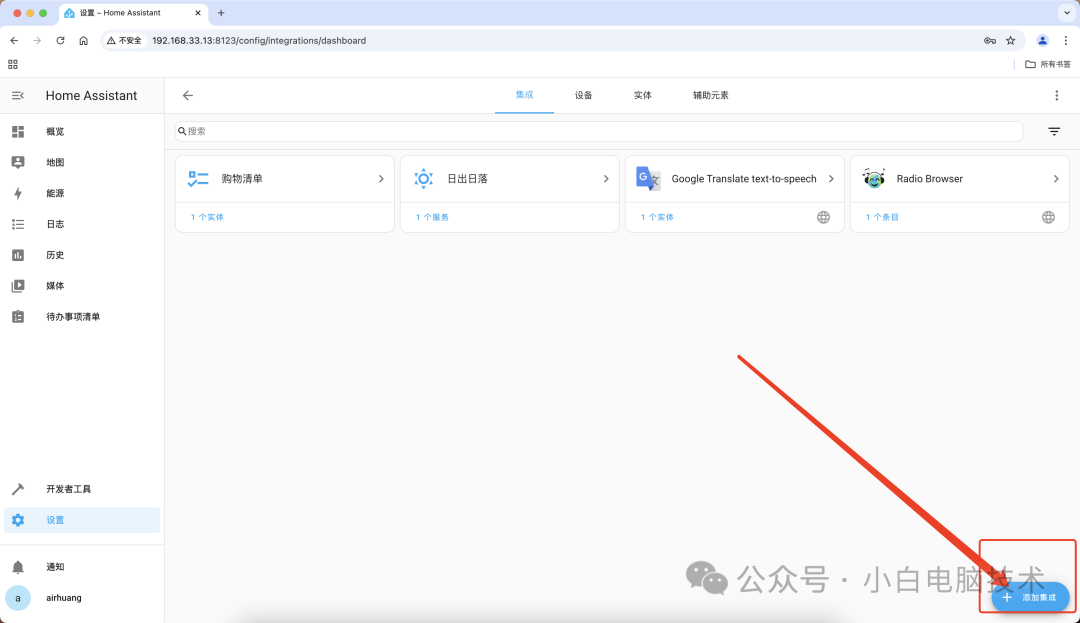Select the 设置 – Home Assistant browser tab
Image resolution: width=1080 pixels, height=623 pixels.
pyautogui.click(x=133, y=13)
